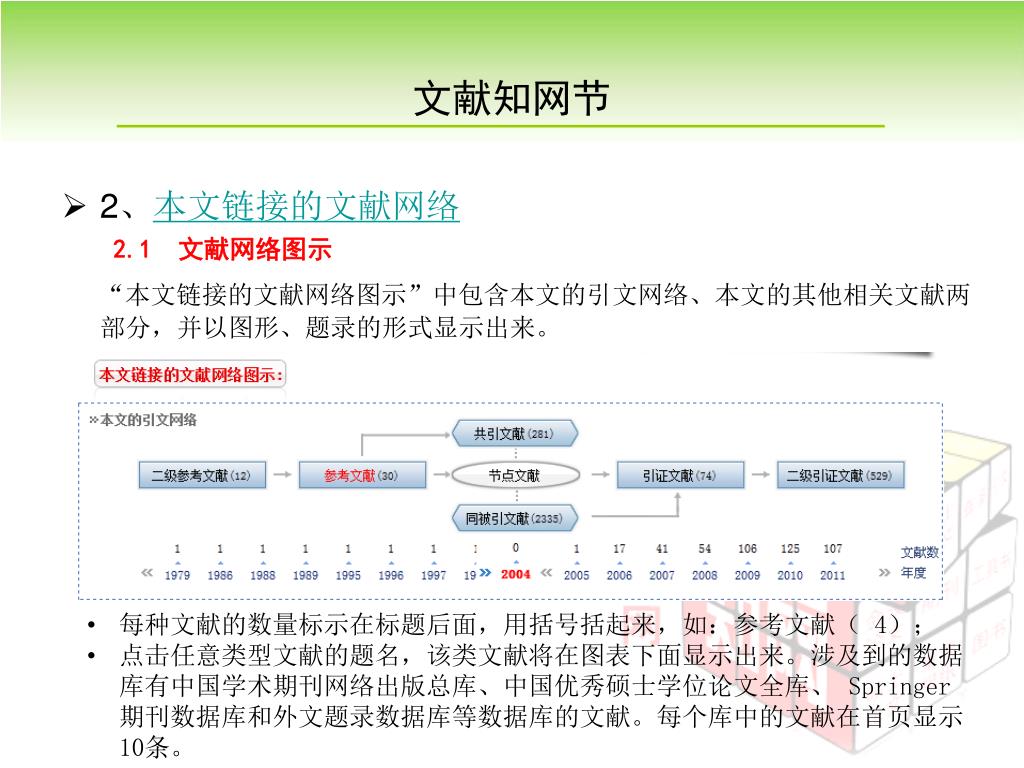
Task: Select year 2007 on the timeline
Action: 662,575
